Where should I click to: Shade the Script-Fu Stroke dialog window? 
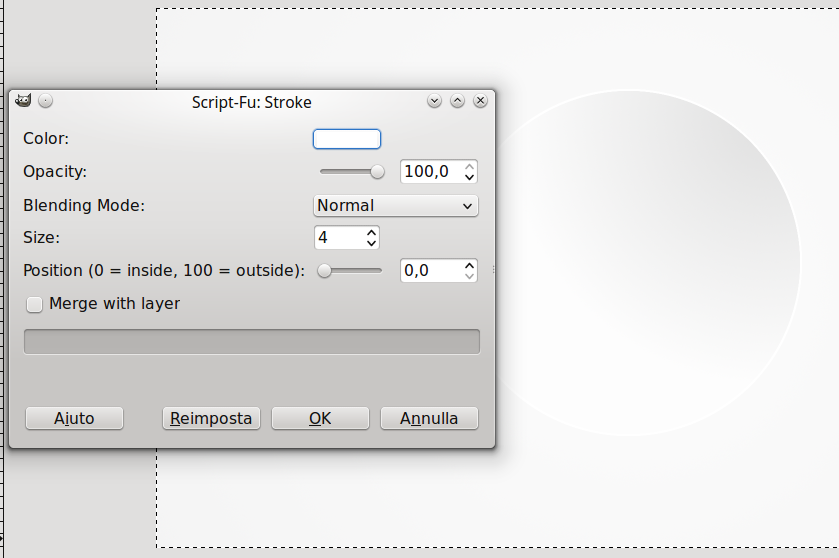[434, 101]
